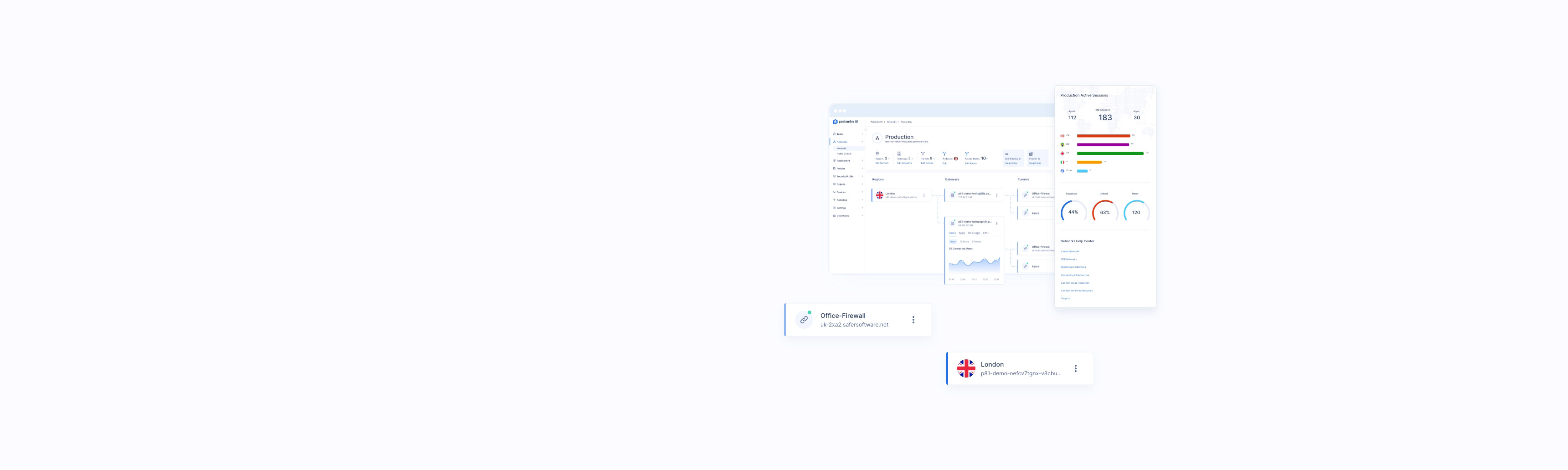This screenshot has width=1568, height=470.
Task: Open kebab menu on p81-demo gateway 125.42.22.44
Action: click(997, 196)
